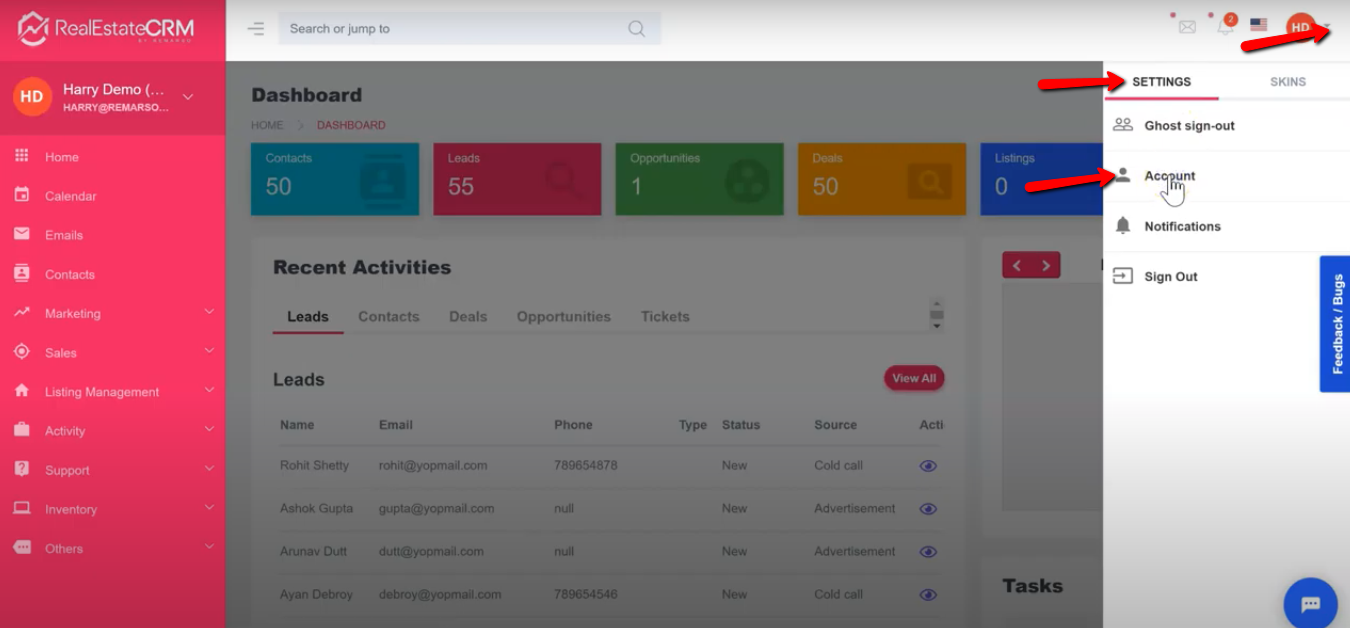View Rohit Shetty lead via eye icon
This screenshot has height=628, width=1350.
pyautogui.click(x=928, y=466)
